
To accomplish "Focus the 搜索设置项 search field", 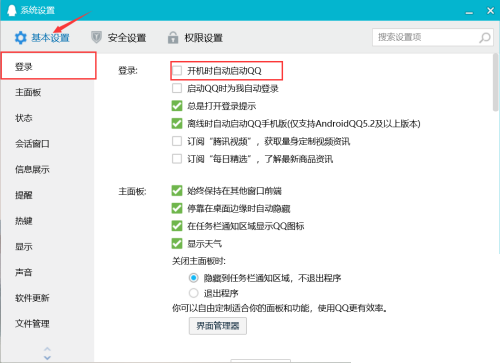I will 433,37.
